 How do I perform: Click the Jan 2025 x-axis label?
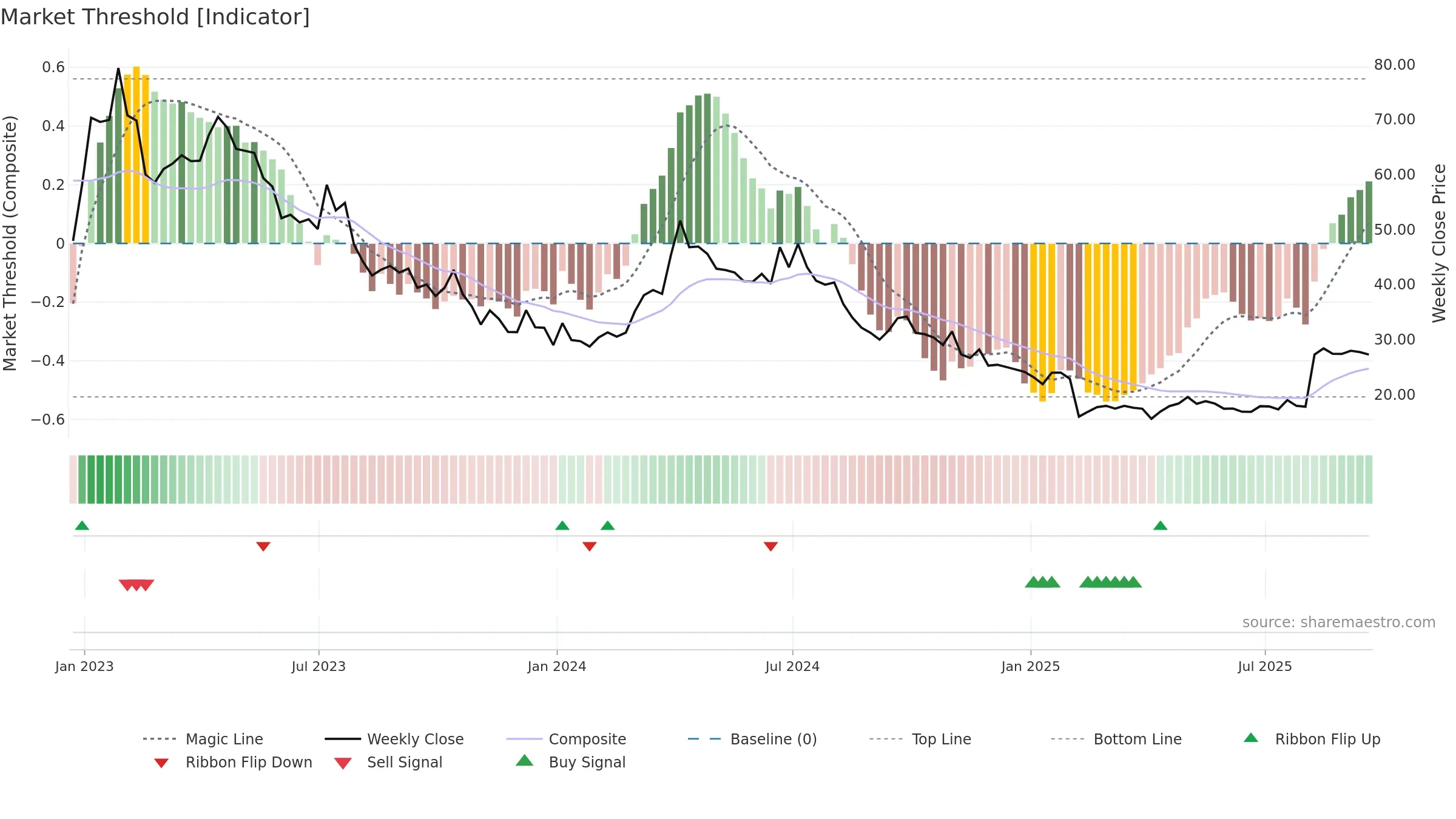point(1031,666)
